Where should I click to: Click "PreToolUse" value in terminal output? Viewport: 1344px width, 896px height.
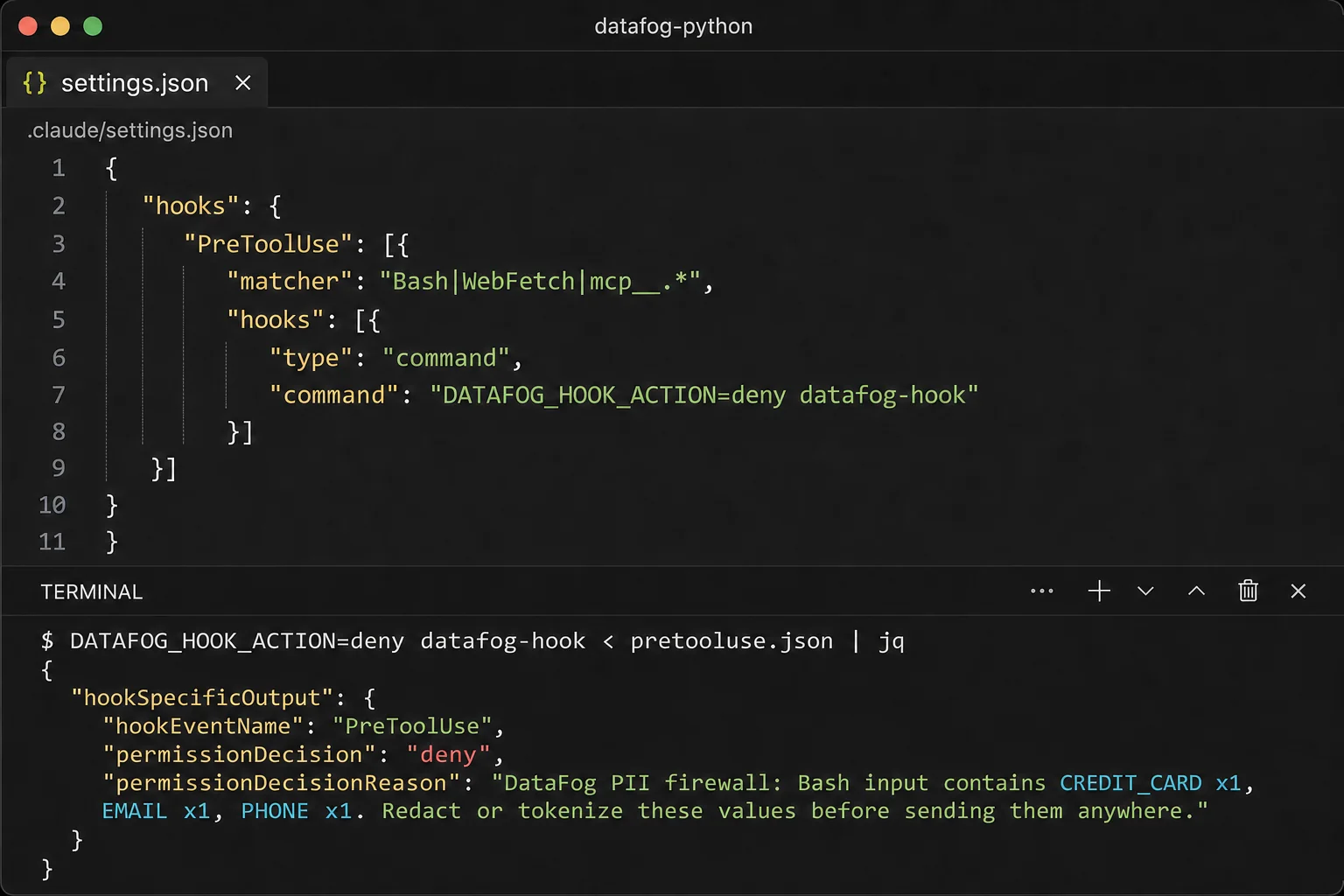[412, 725]
